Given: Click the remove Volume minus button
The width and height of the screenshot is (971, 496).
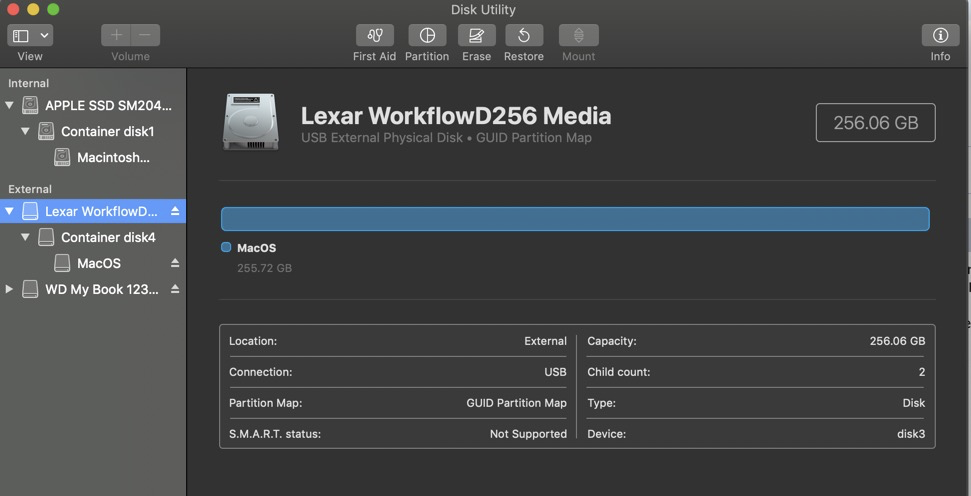Looking at the screenshot, I should [146, 35].
